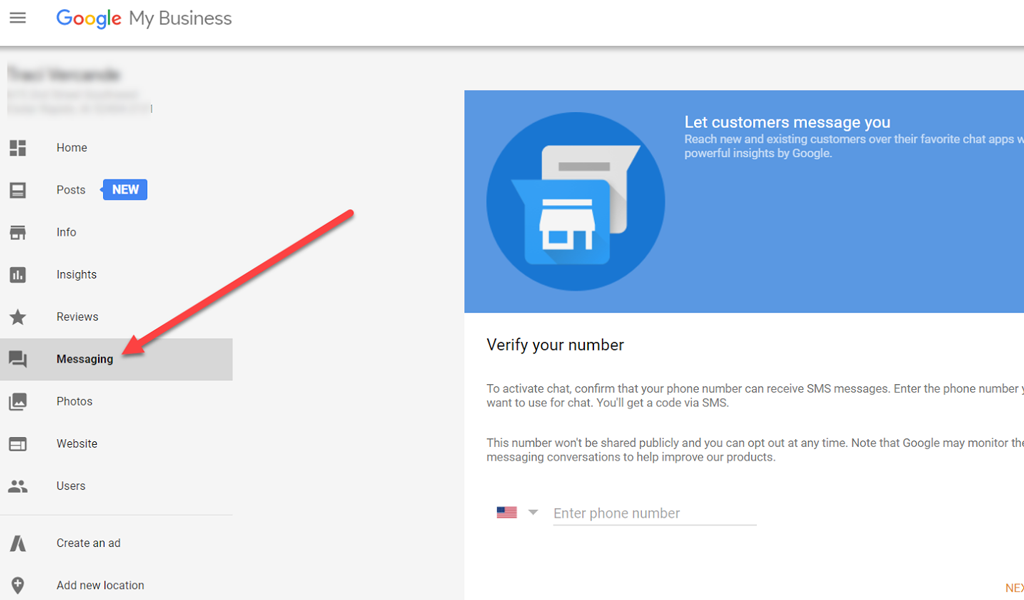Image resolution: width=1024 pixels, height=600 pixels.
Task: Click the storefront messaging illustration
Action: pyautogui.click(x=575, y=201)
